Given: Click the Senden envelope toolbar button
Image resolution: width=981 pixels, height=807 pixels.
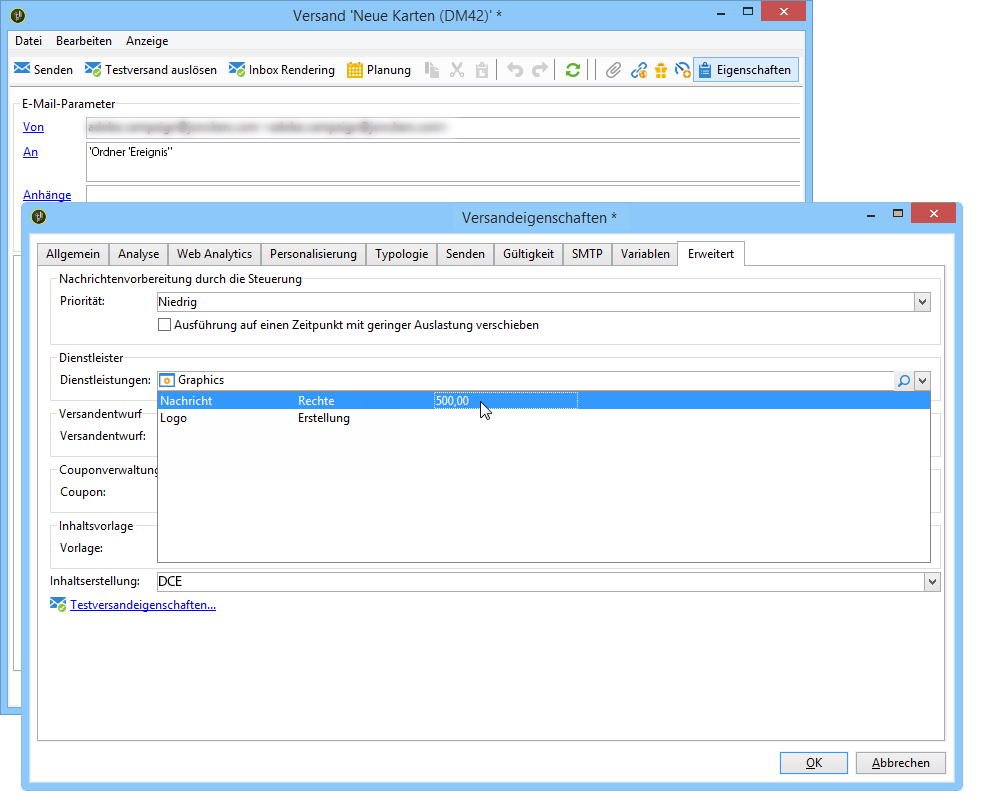Looking at the screenshot, I should [x=43, y=69].
